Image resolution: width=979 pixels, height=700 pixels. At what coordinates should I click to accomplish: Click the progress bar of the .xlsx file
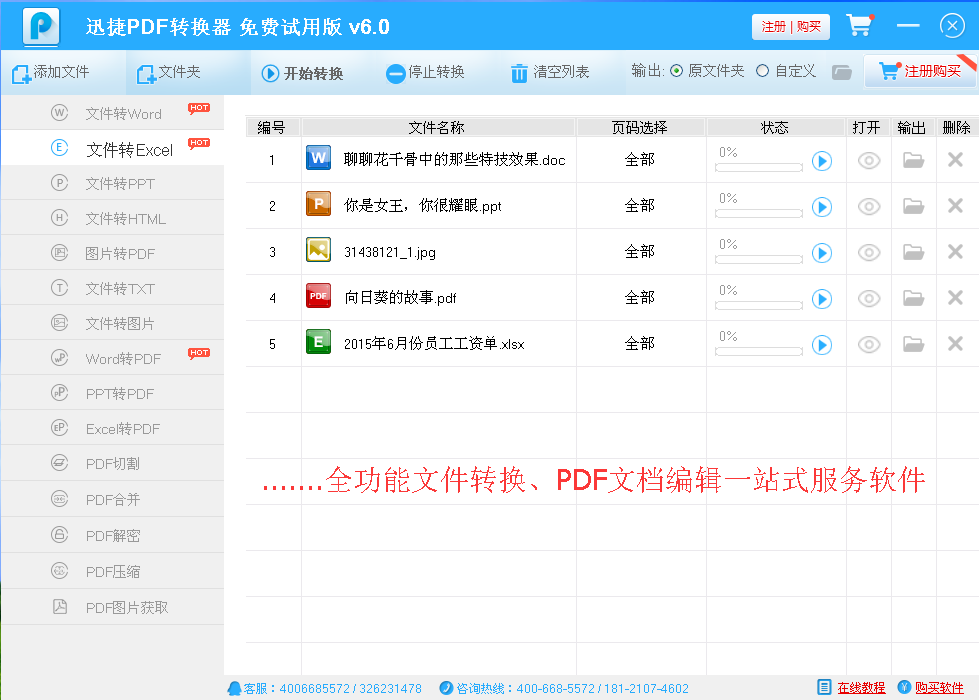click(759, 351)
